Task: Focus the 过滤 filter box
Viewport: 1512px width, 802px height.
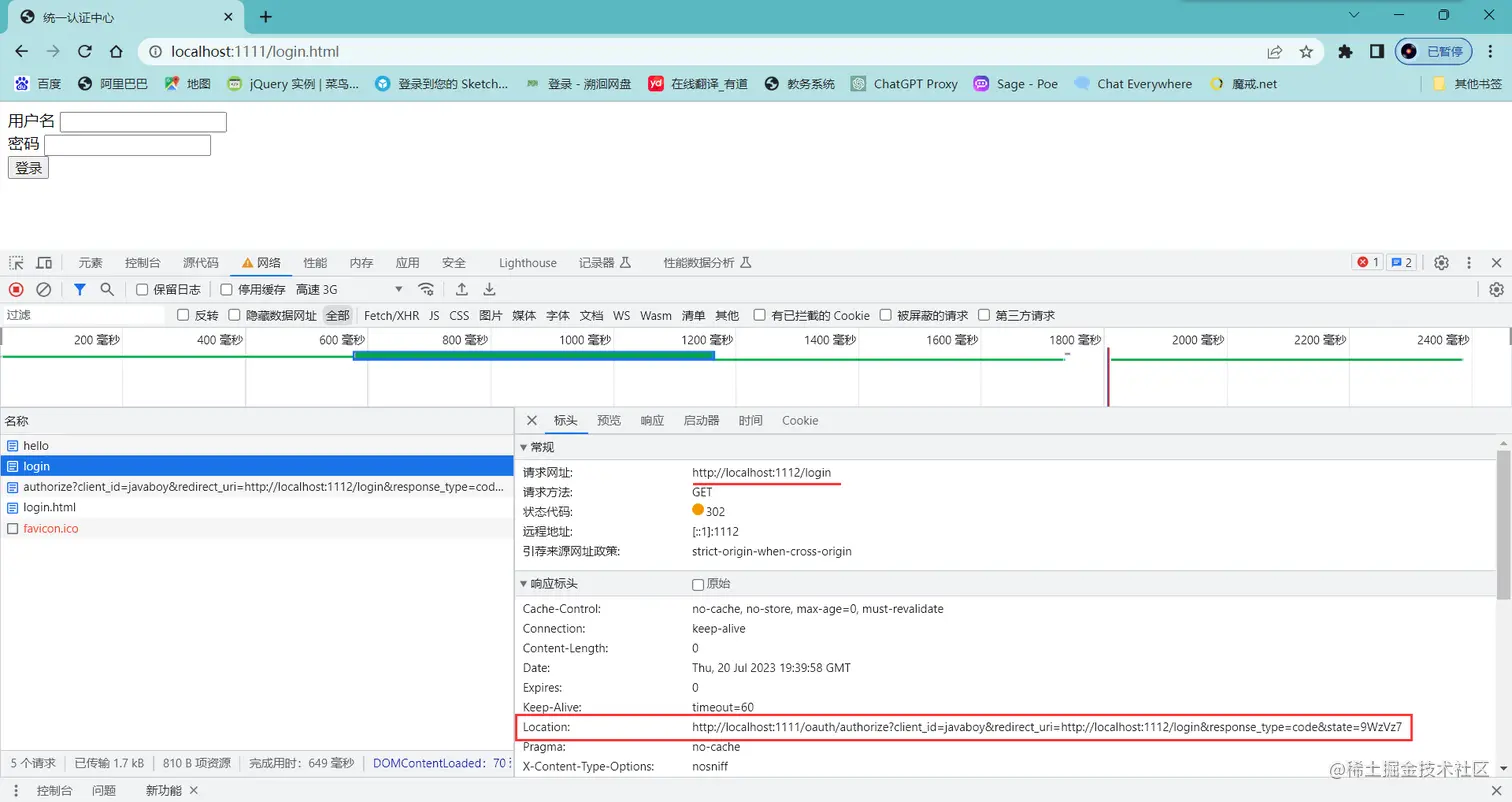Action: tap(84, 316)
